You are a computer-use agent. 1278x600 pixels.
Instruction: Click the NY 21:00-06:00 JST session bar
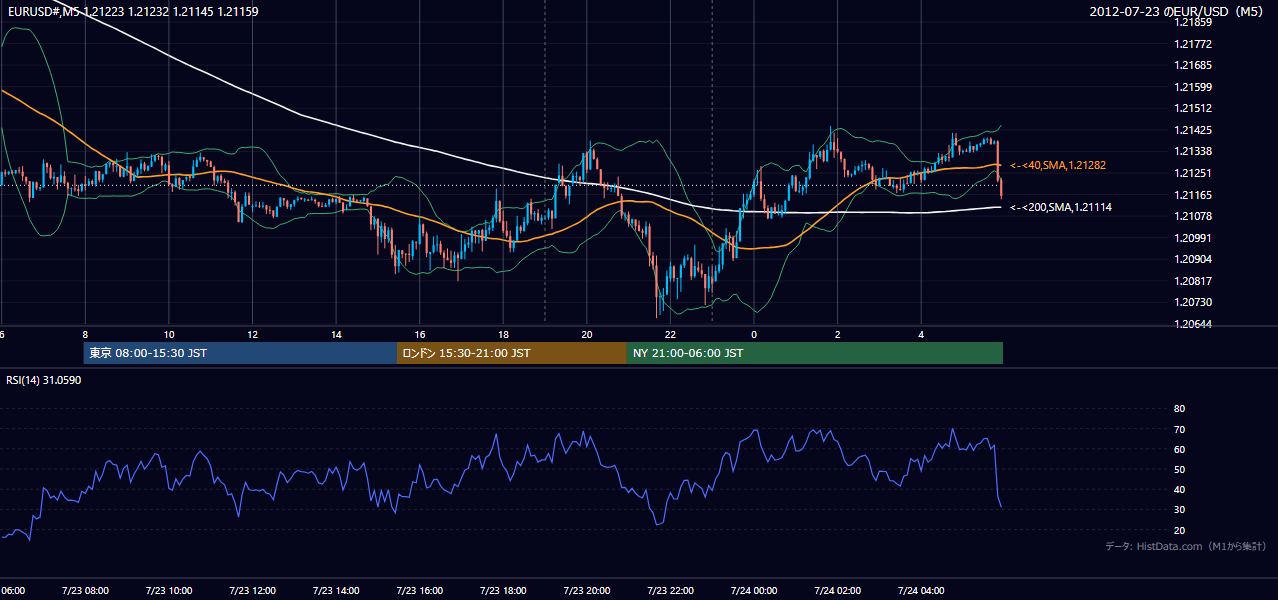tap(815, 353)
